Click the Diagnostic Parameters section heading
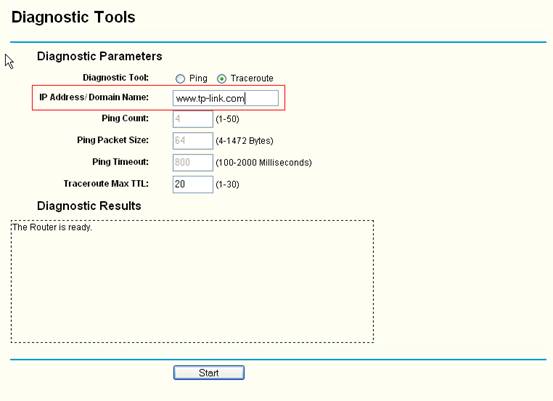Image resolution: width=553 pixels, height=401 pixels. [99, 56]
